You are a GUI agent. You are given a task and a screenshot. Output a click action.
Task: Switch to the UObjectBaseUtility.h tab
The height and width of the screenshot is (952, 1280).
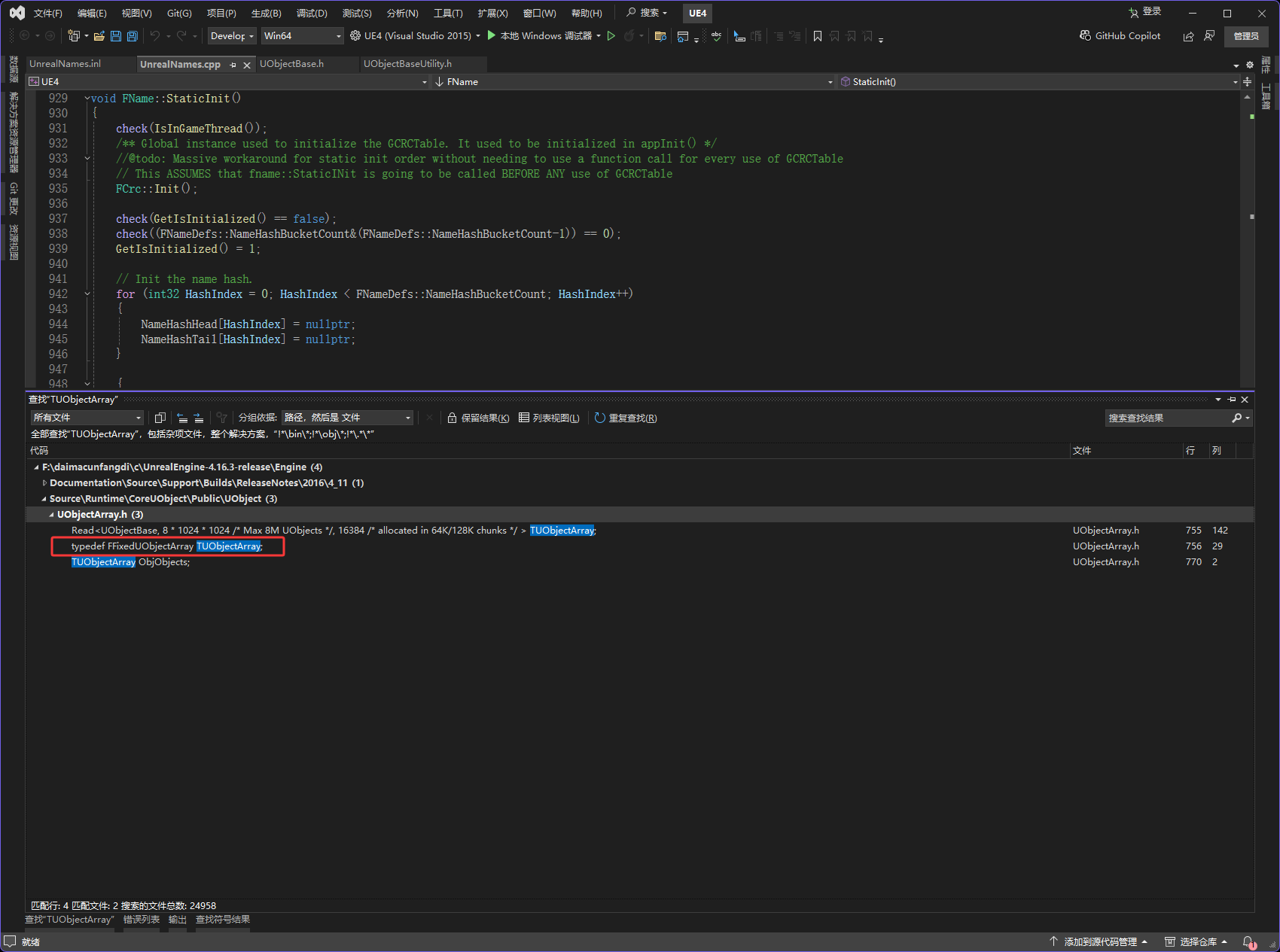tap(408, 64)
